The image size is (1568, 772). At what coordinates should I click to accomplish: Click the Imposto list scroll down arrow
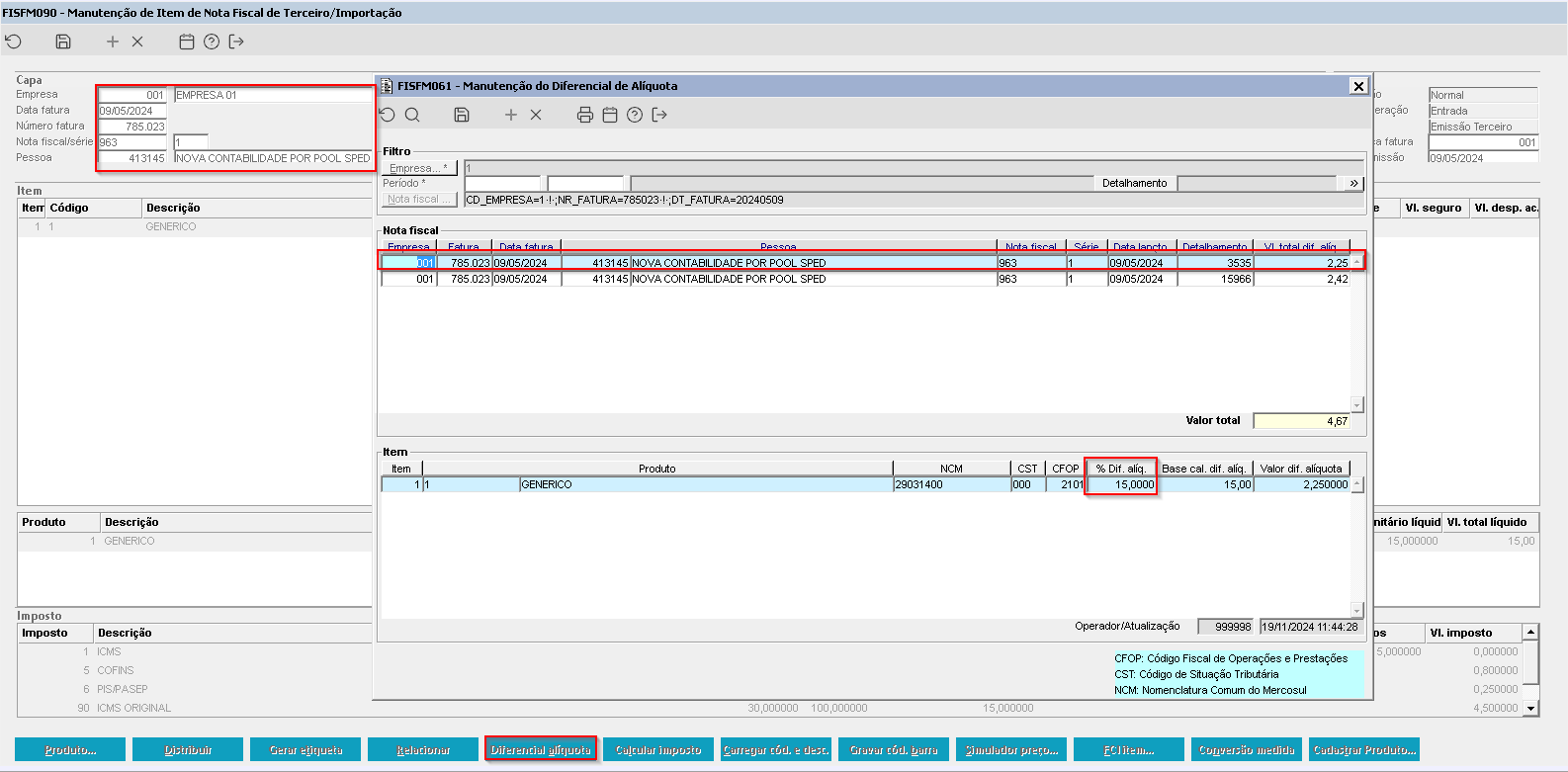pyautogui.click(x=1531, y=708)
